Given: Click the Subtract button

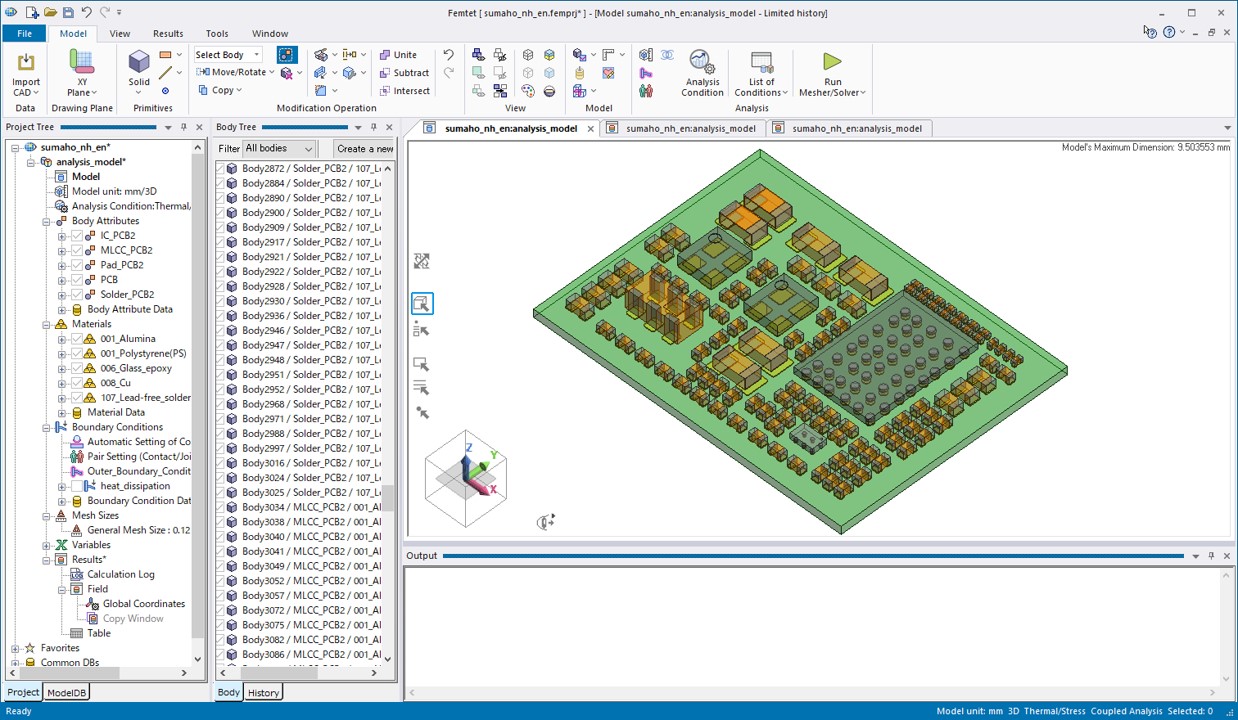Looking at the screenshot, I should point(403,73).
